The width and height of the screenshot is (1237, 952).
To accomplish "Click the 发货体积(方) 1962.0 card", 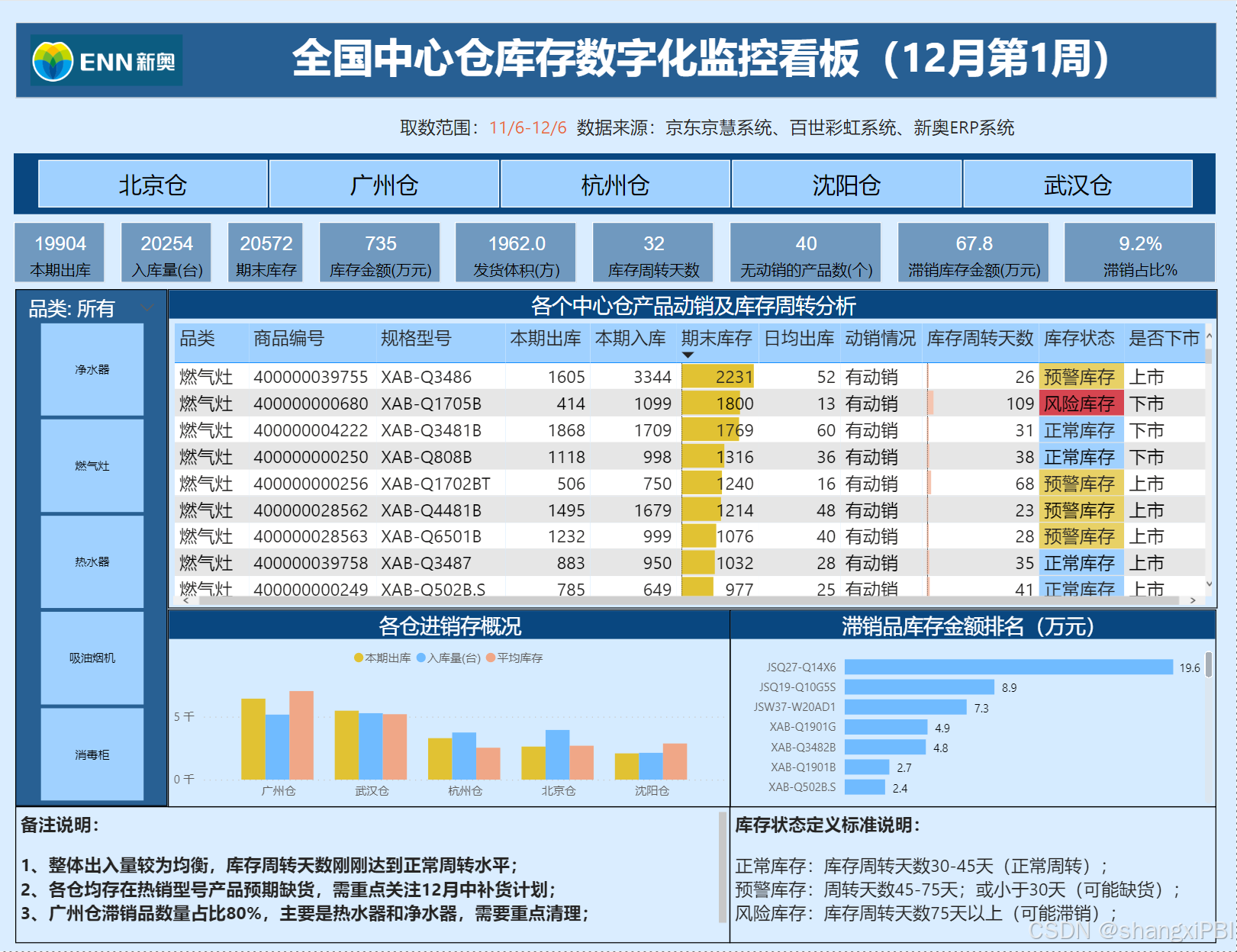I will 516,252.
